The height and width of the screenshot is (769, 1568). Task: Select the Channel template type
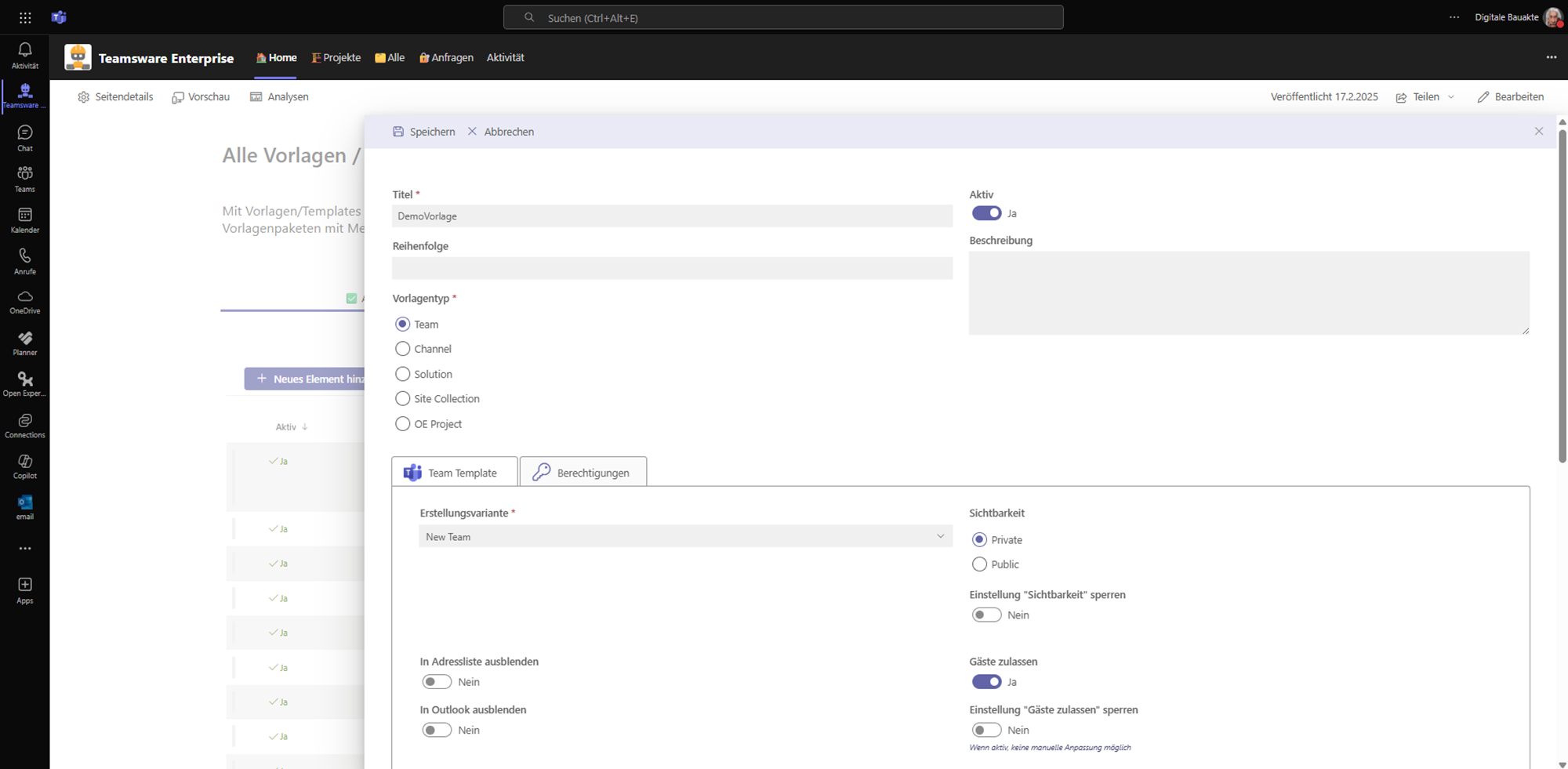[x=403, y=349]
